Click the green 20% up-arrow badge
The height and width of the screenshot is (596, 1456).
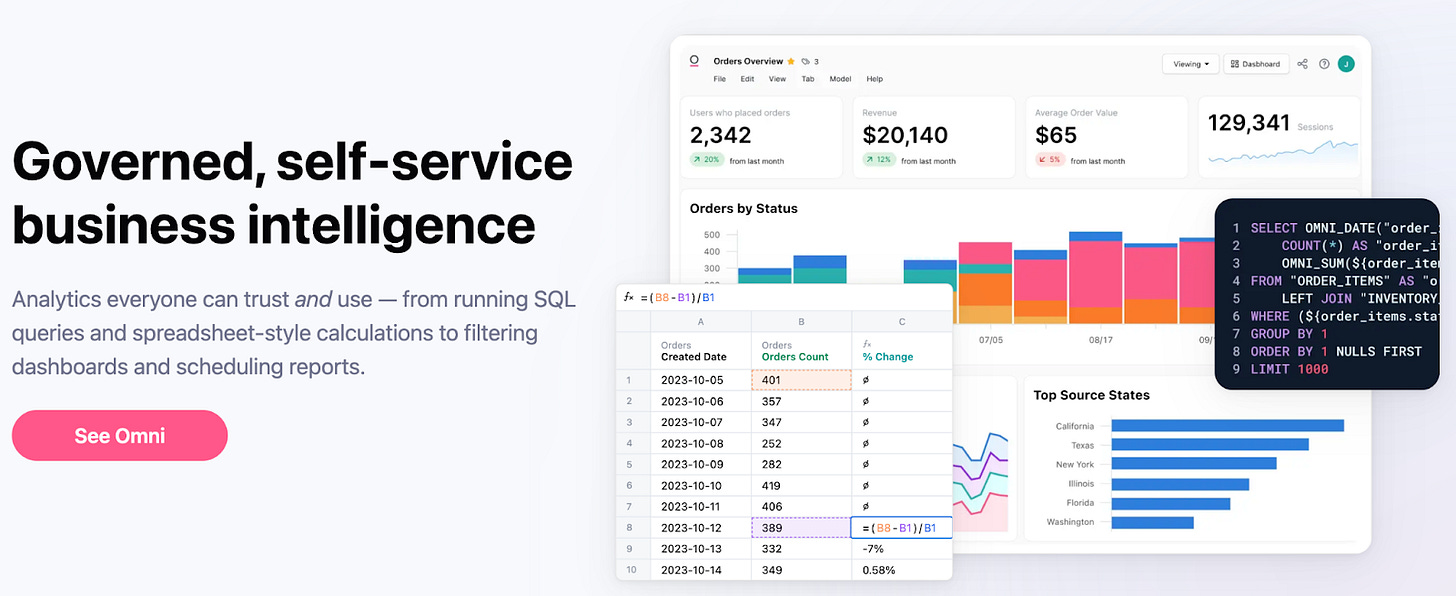707,160
